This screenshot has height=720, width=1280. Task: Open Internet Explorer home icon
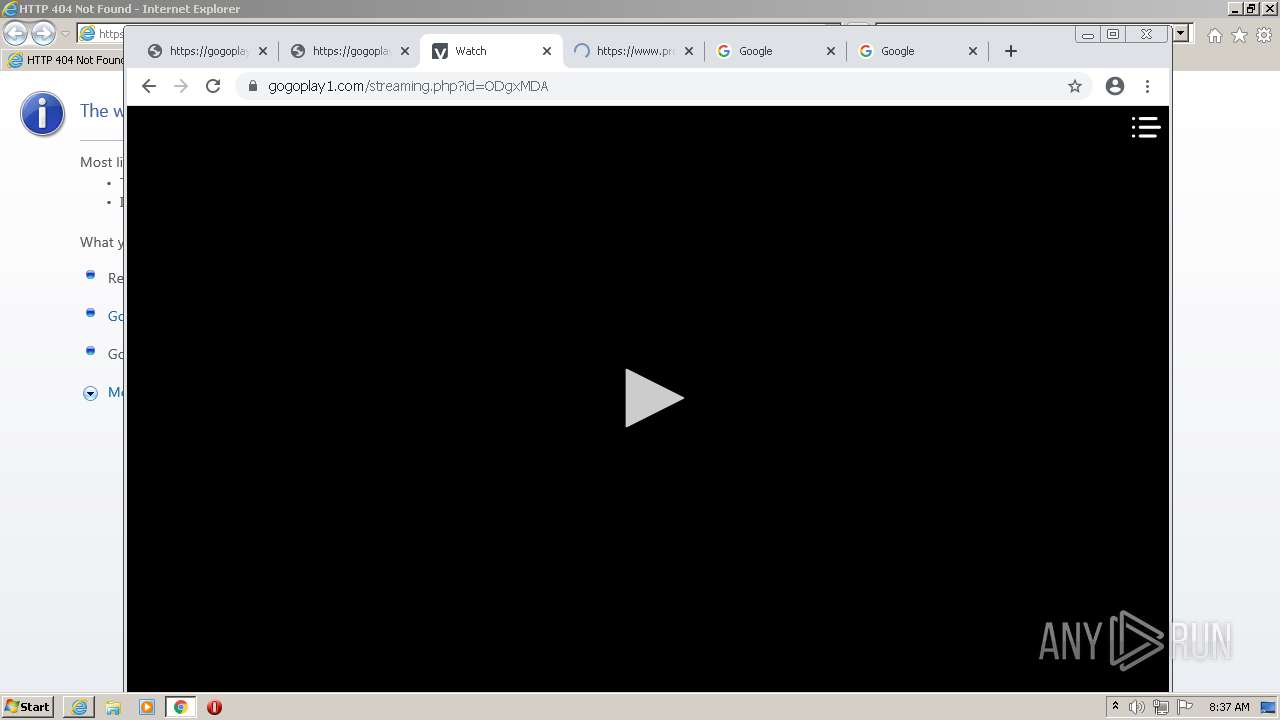click(x=1214, y=35)
